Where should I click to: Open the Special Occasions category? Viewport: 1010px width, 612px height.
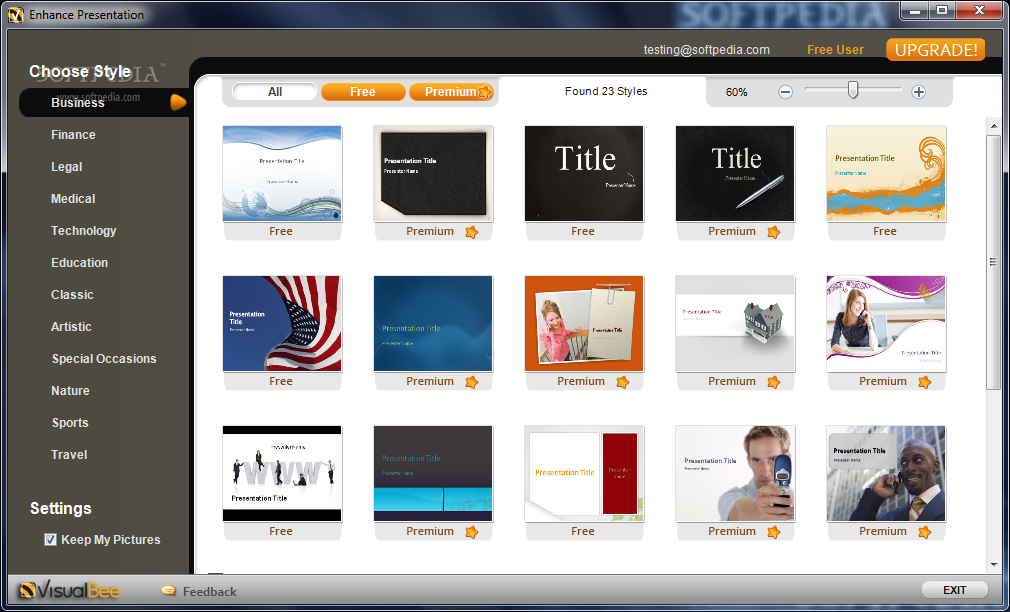104,359
